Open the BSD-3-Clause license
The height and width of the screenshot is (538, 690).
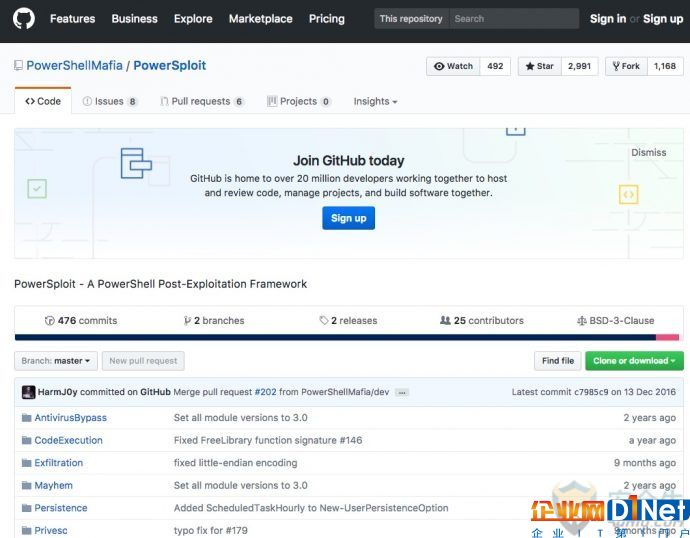(616, 321)
